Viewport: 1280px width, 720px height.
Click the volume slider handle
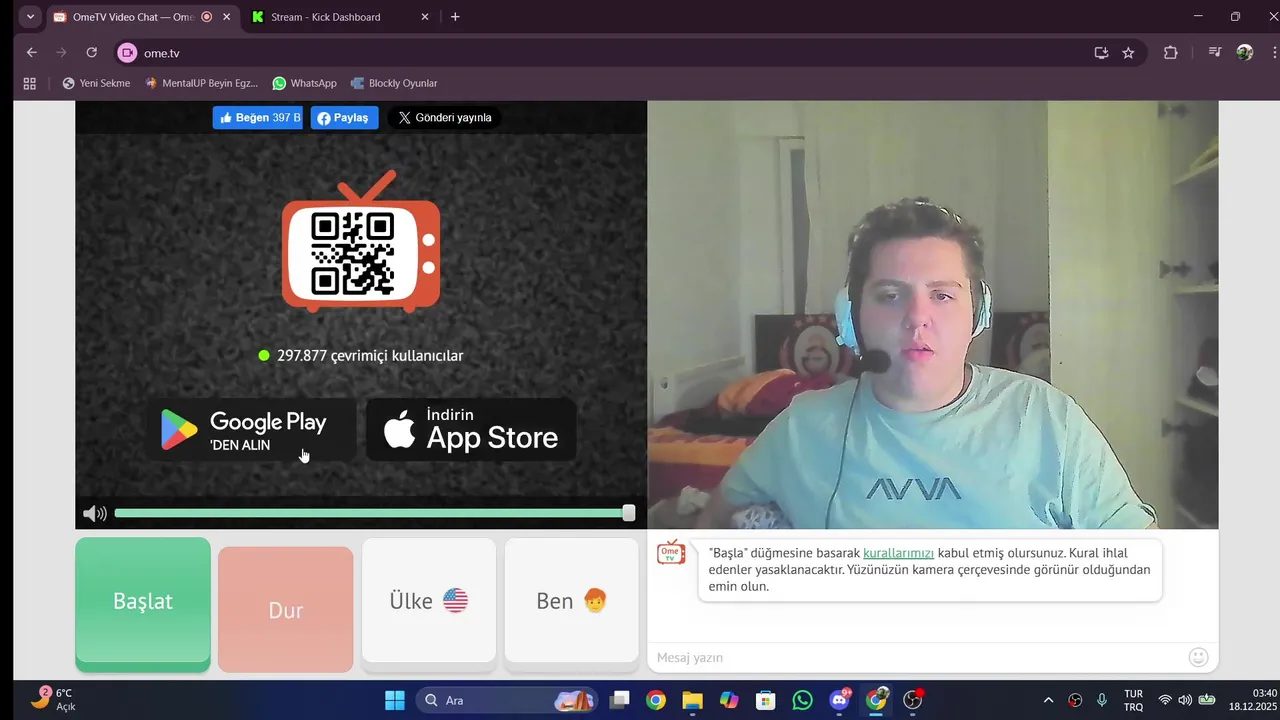tap(628, 513)
